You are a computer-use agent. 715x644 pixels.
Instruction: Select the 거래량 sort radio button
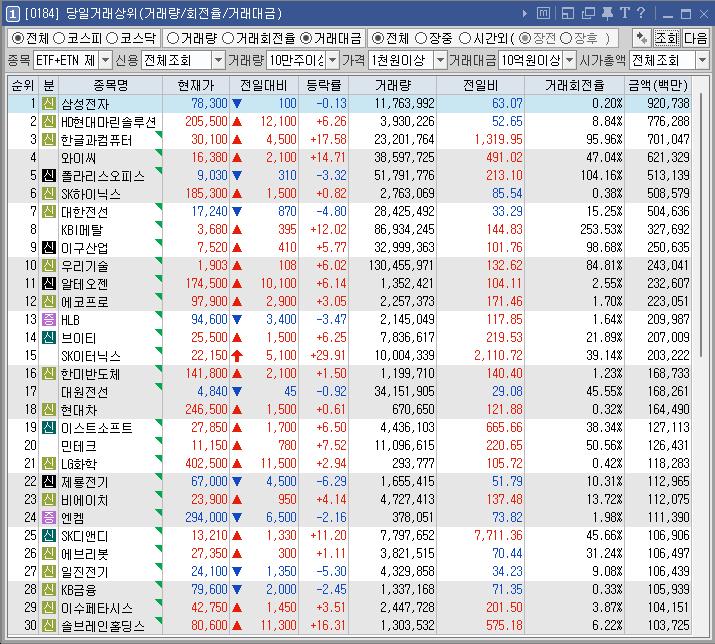173,38
